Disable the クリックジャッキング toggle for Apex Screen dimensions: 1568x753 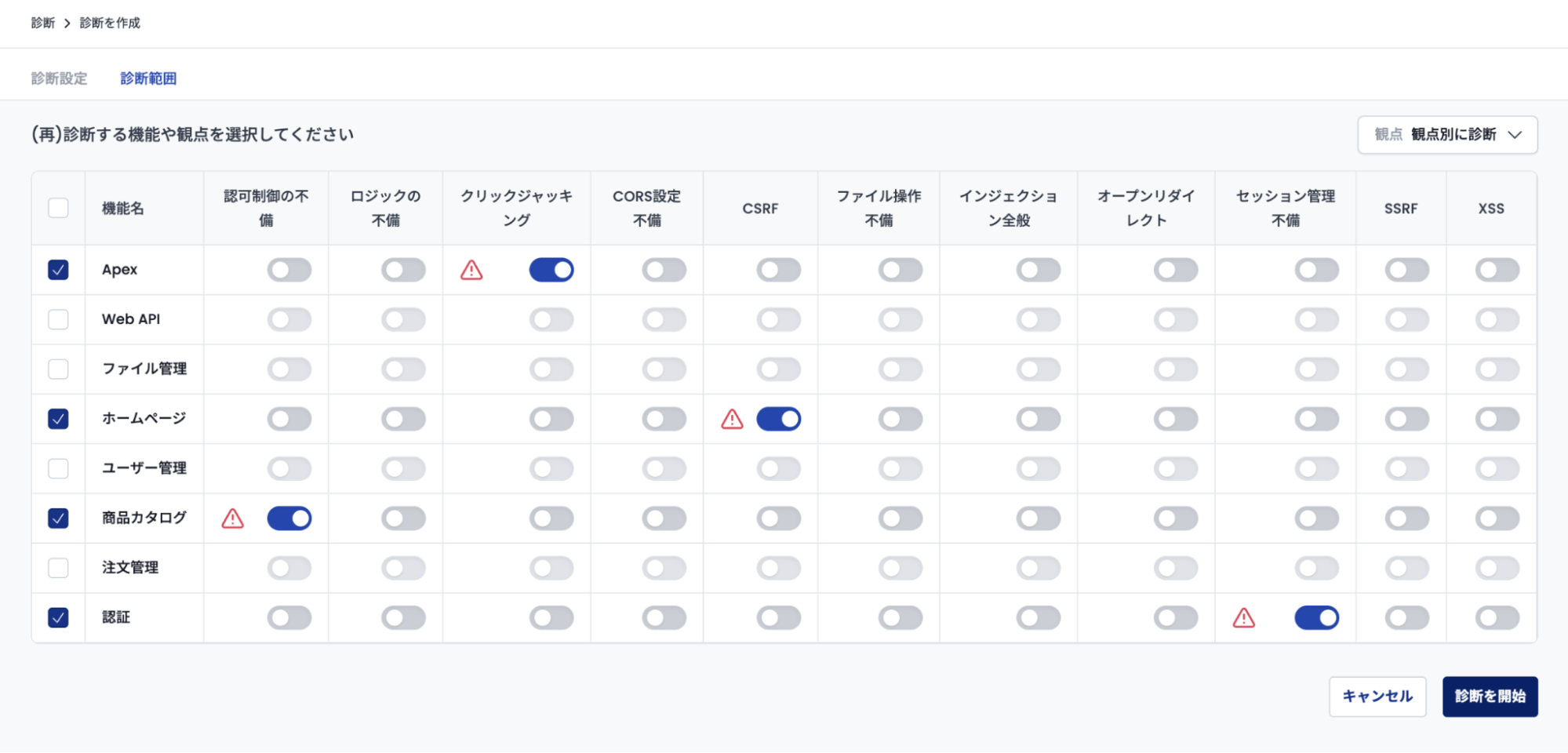point(551,270)
